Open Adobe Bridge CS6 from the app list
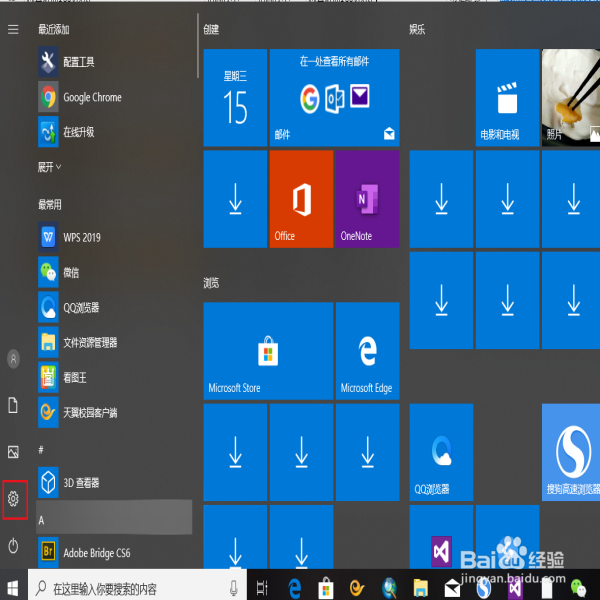 tap(115, 553)
